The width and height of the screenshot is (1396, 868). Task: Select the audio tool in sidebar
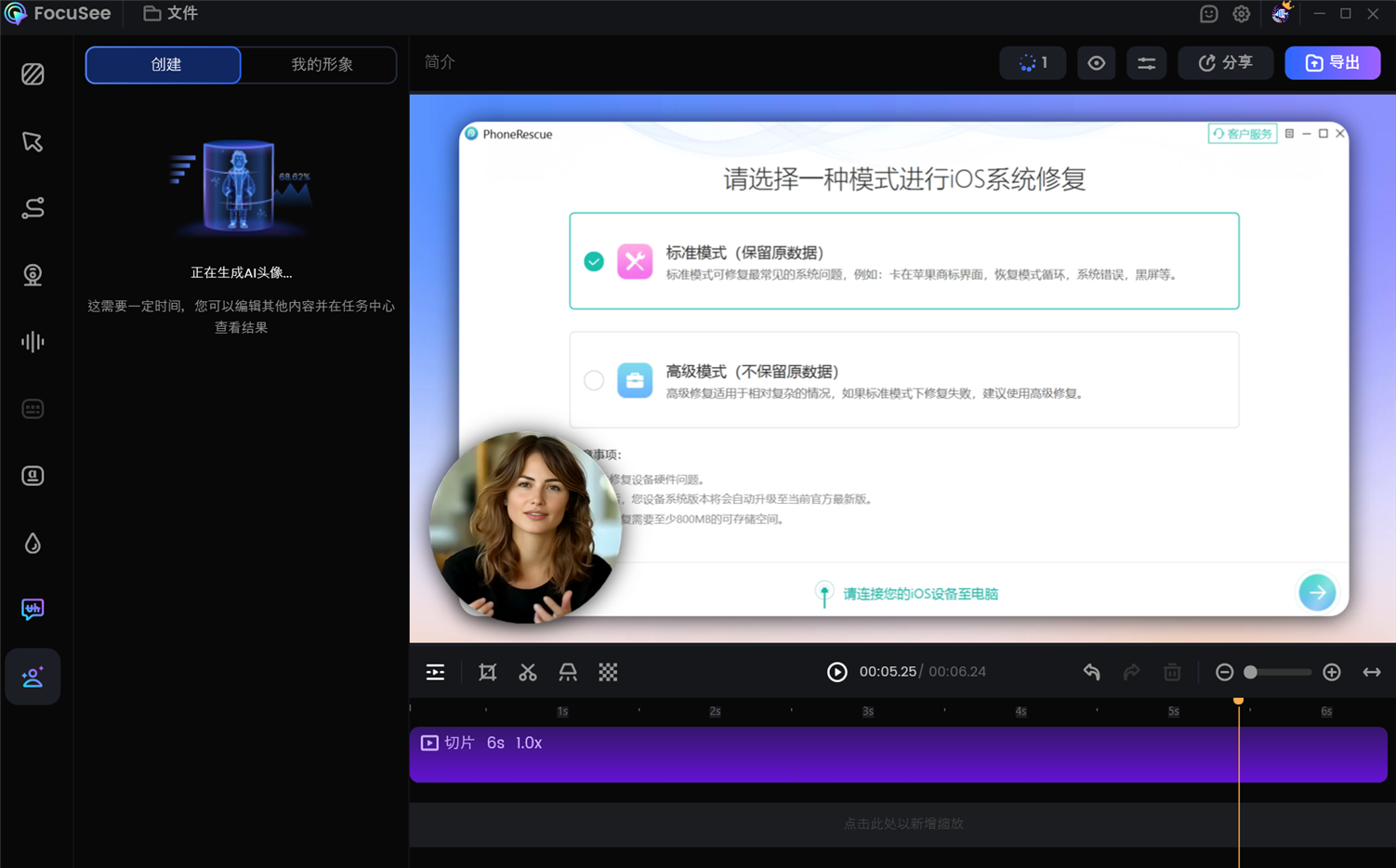tap(33, 341)
